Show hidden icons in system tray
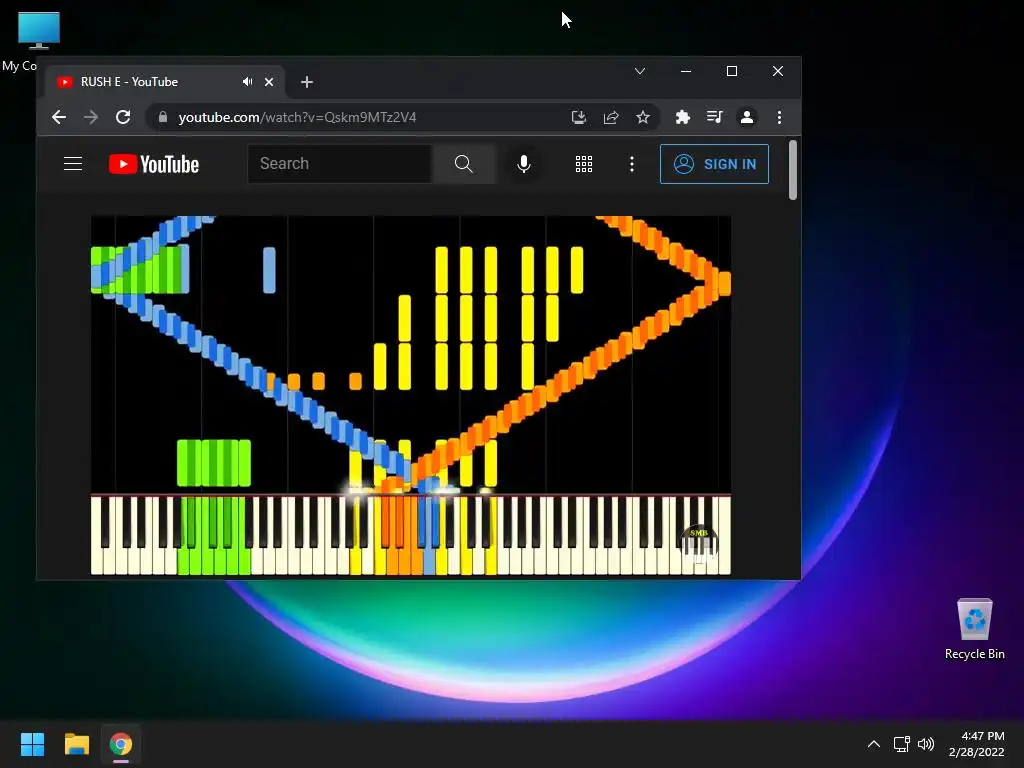Image resolution: width=1024 pixels, height=768 pixels. [x=874, y=744]
